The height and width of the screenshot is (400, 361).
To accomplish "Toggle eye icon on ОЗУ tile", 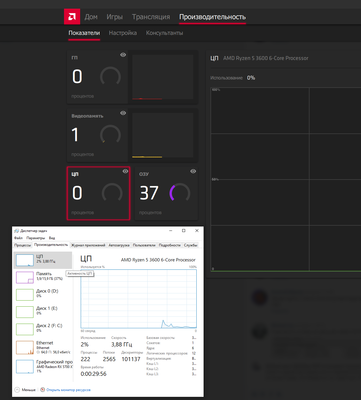I will pos(193,171).
